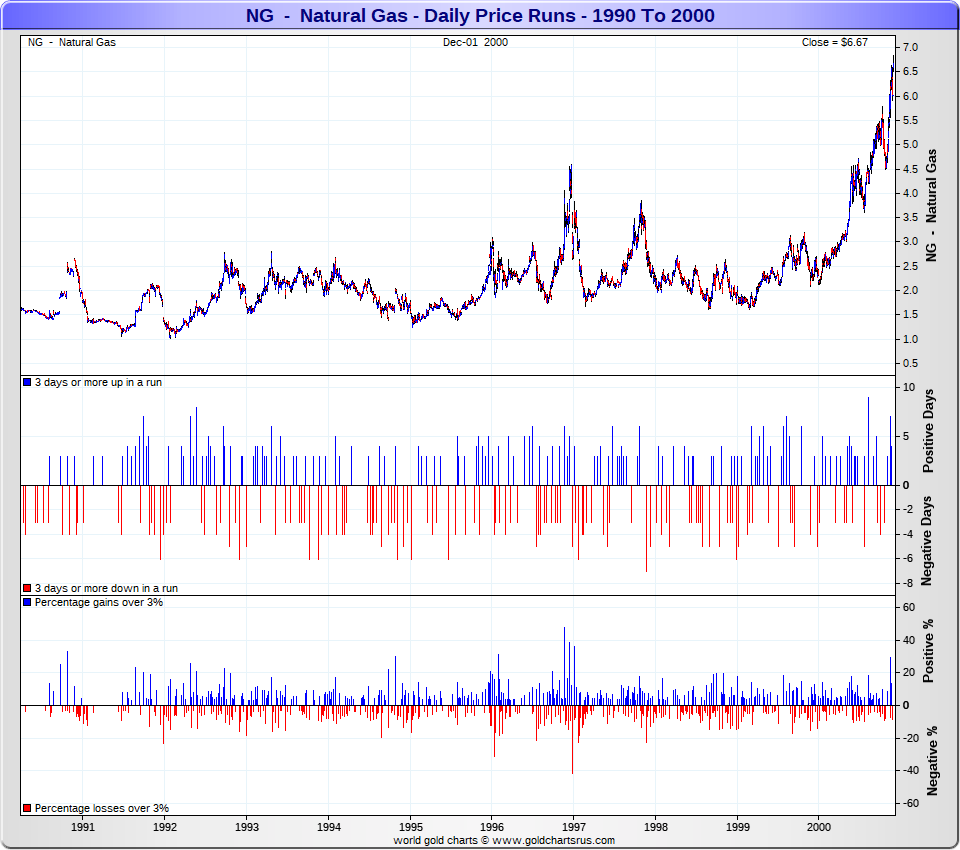Click the 'Percentage gains over 3%' legend text

coord(99,602)
